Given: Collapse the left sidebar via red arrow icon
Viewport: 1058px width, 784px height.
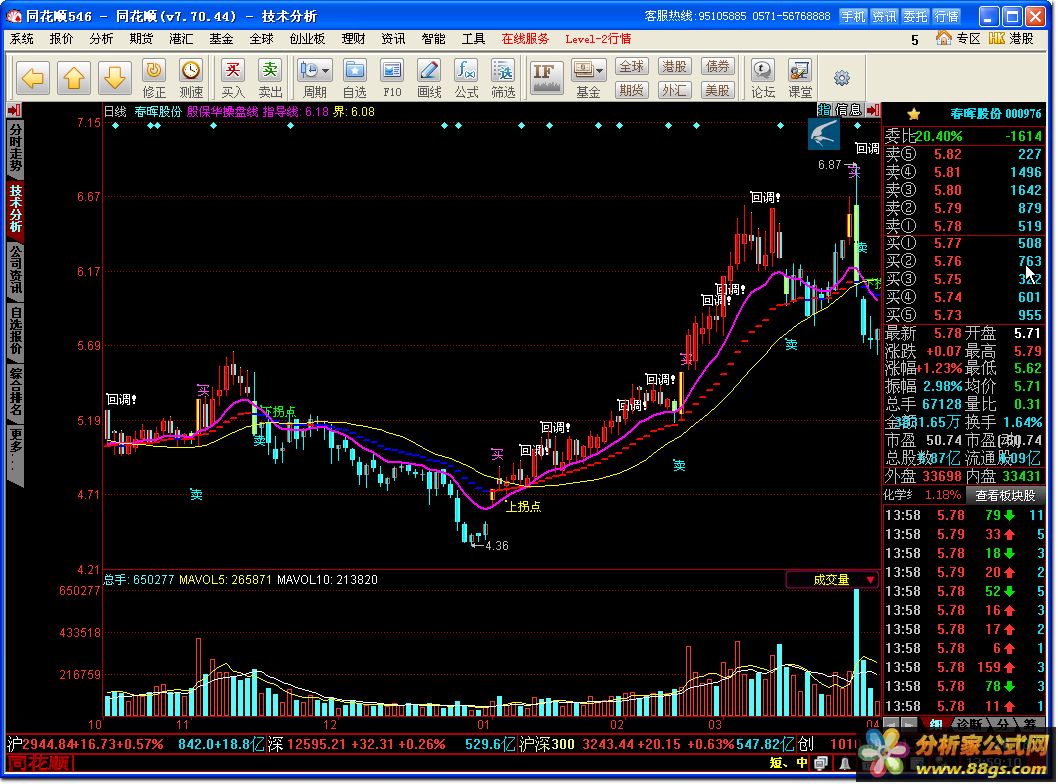Looking at the screenshot, I should 14,110.
